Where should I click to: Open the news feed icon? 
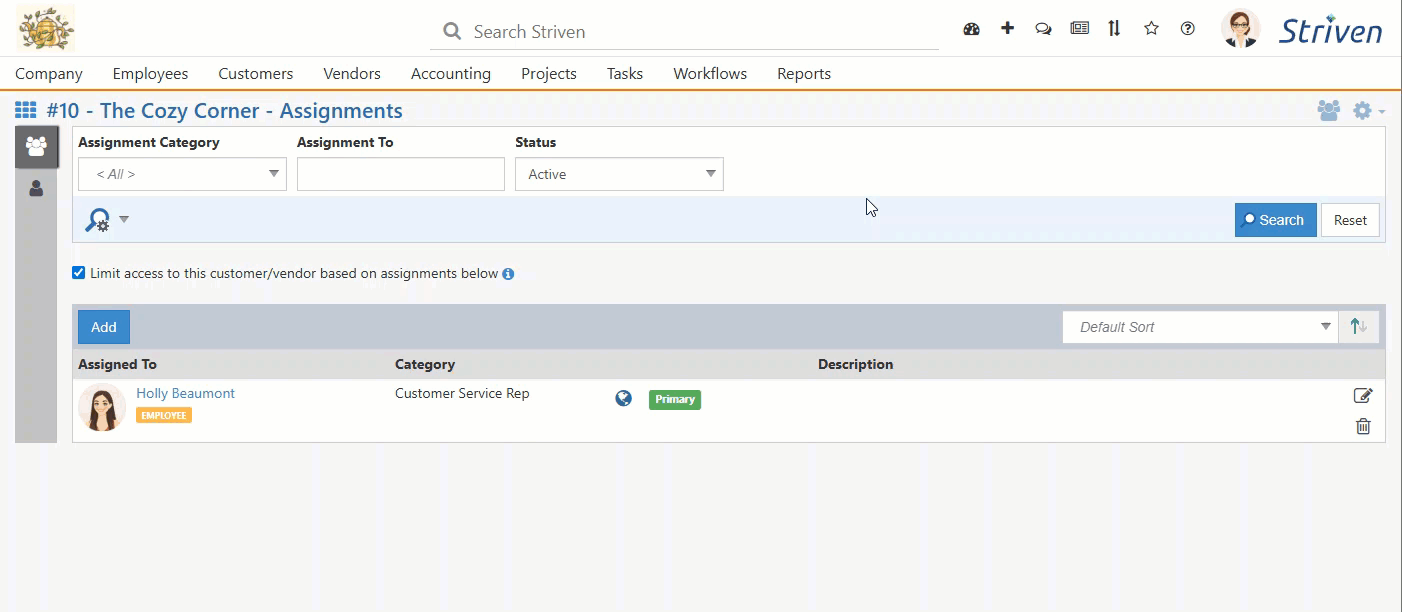(1079, 29)
